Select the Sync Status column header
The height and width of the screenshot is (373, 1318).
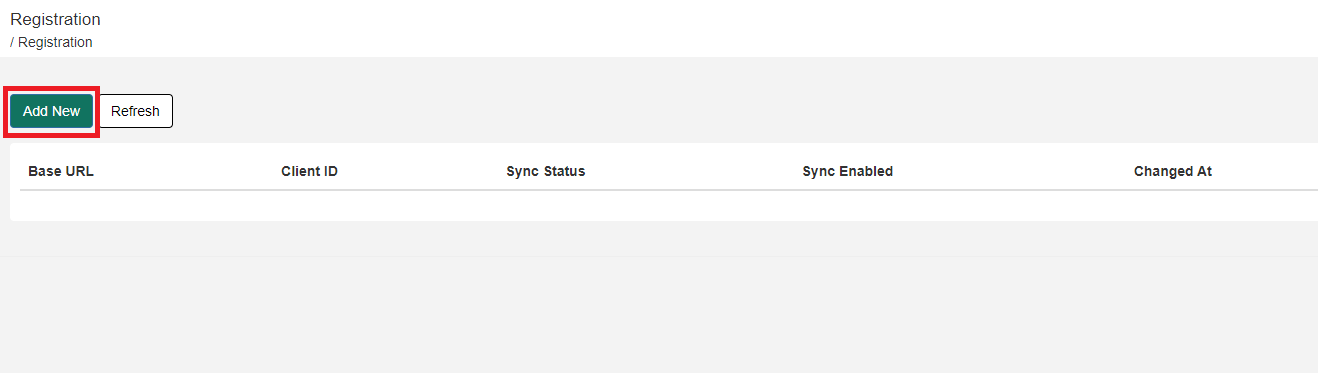[x=546, y=171]
